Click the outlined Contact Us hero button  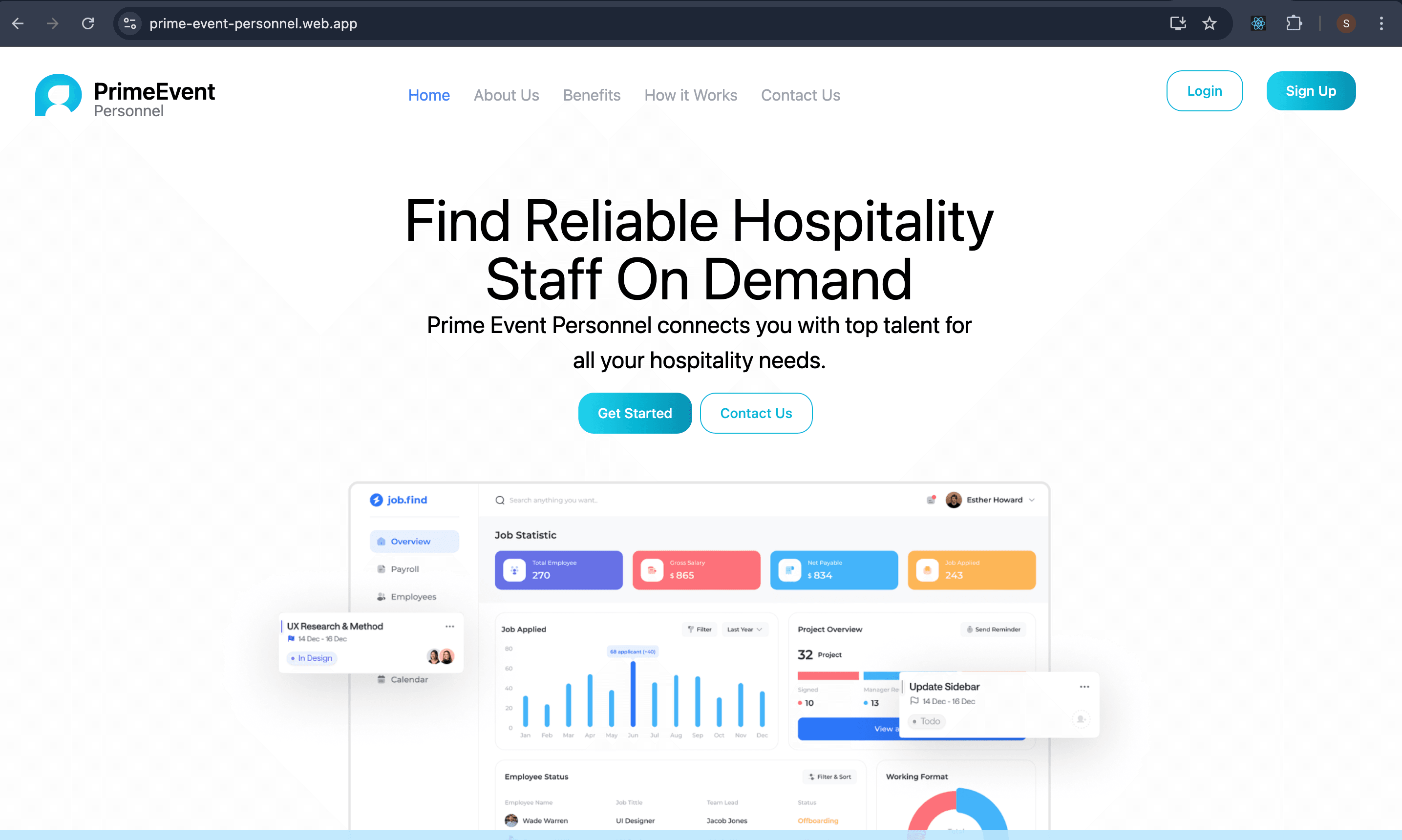[x=756, y=413]
